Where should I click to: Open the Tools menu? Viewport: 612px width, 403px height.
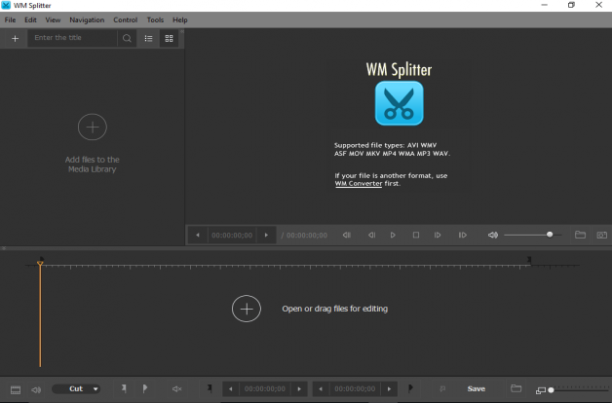155,20
